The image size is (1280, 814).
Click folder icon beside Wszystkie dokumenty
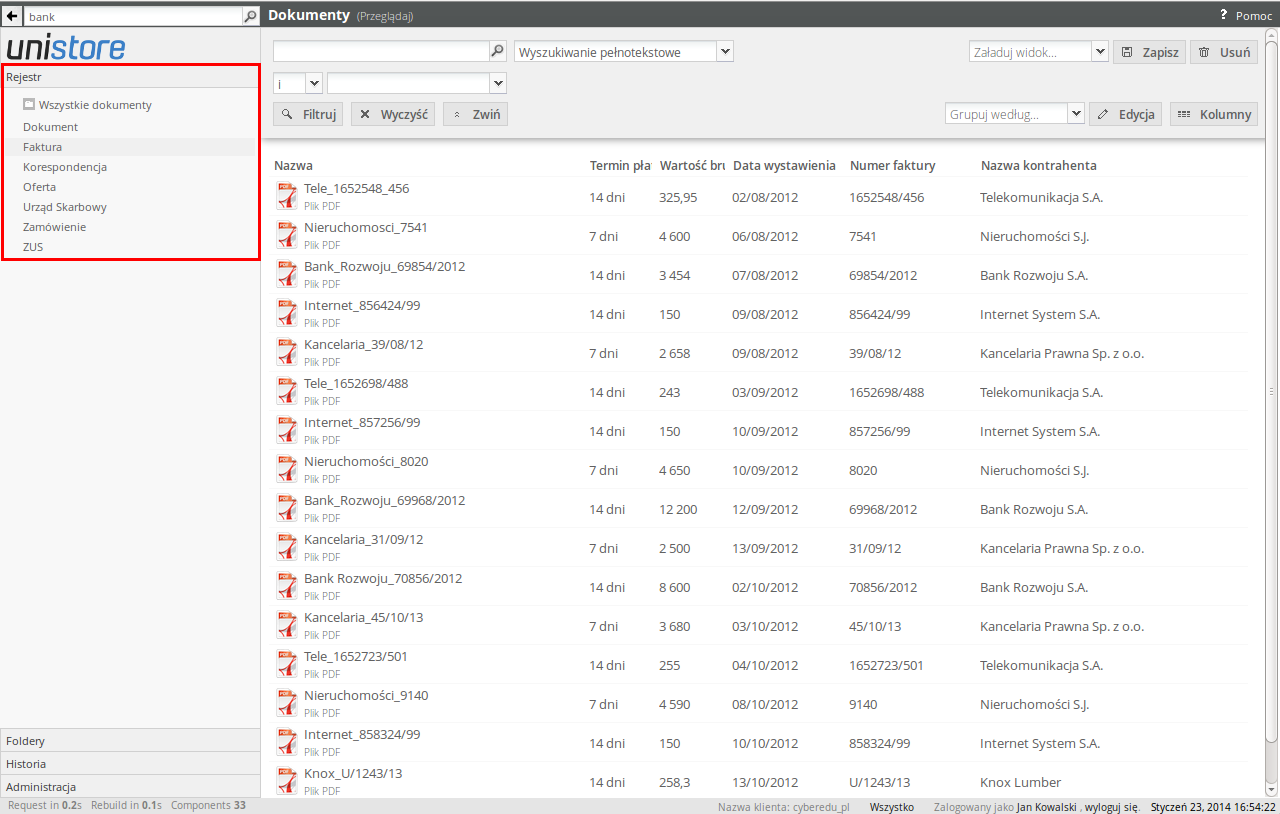point(29,104)
